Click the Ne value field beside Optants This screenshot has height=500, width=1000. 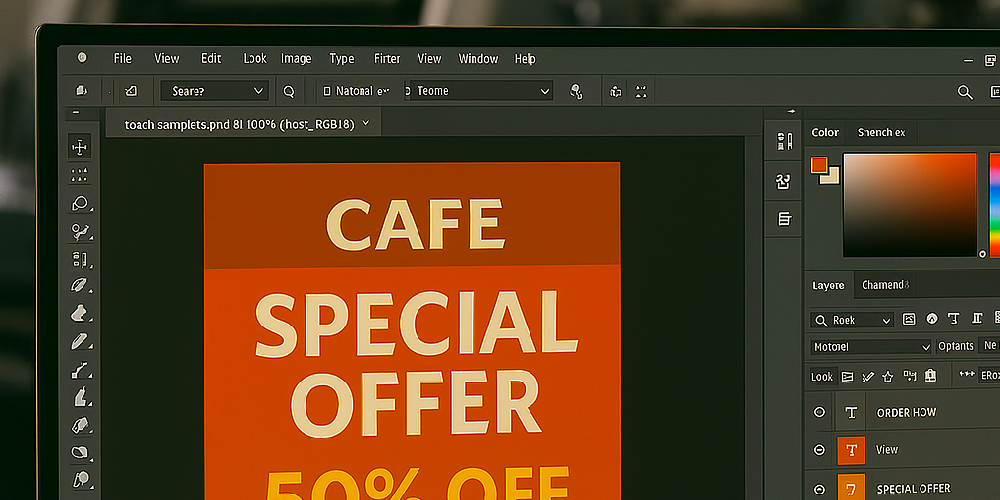pos(990,346)
